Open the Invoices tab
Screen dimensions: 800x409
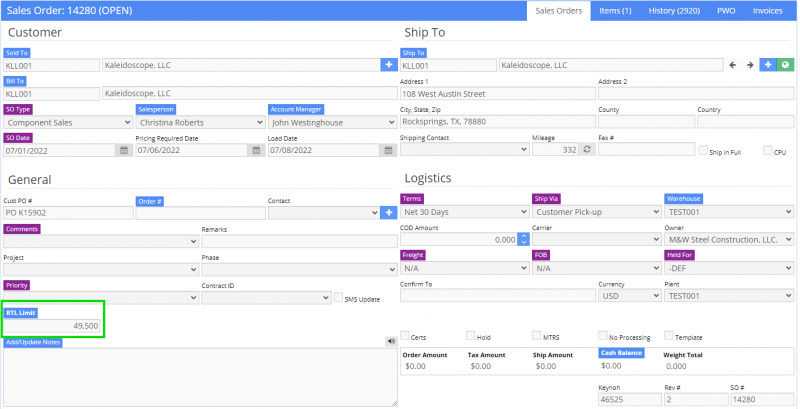(x=768, y=11)
